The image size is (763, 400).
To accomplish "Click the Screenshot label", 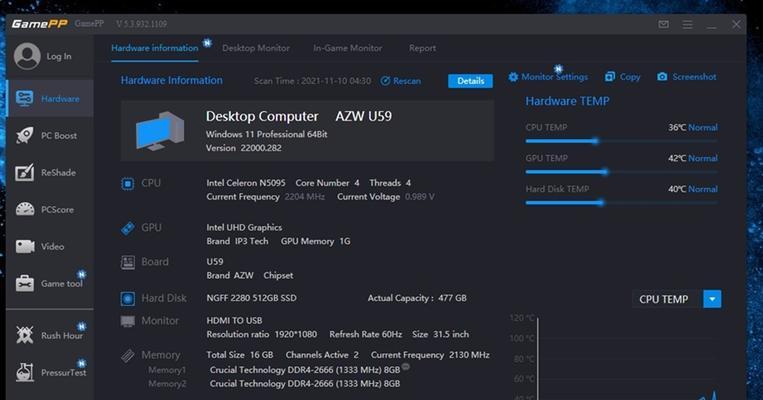I will click(694, 77).
